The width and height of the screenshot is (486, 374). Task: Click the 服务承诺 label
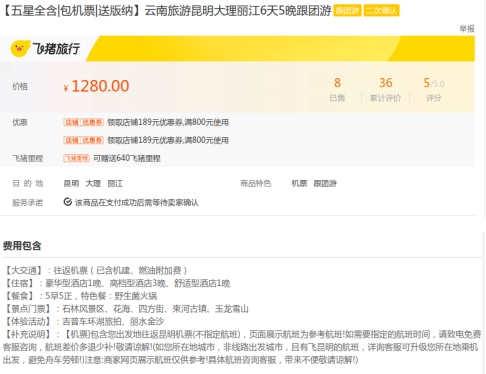pos(28,202)
